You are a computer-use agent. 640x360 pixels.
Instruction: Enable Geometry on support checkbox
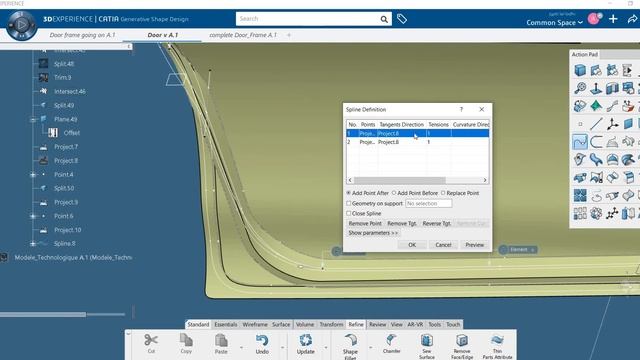(x=349, y=203)
